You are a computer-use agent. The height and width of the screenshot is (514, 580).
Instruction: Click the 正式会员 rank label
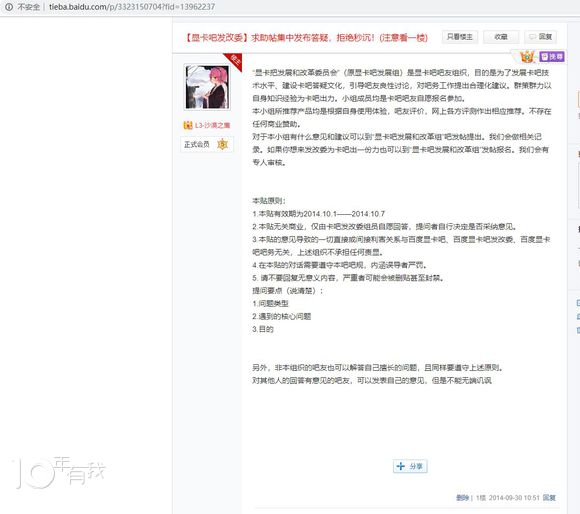click(x=197, y=145)
